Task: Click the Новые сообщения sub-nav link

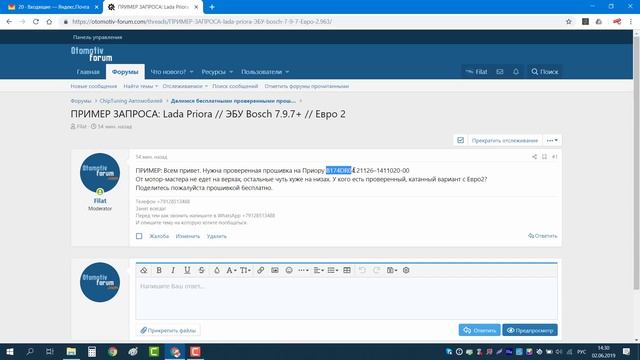Action: (94, 86)
